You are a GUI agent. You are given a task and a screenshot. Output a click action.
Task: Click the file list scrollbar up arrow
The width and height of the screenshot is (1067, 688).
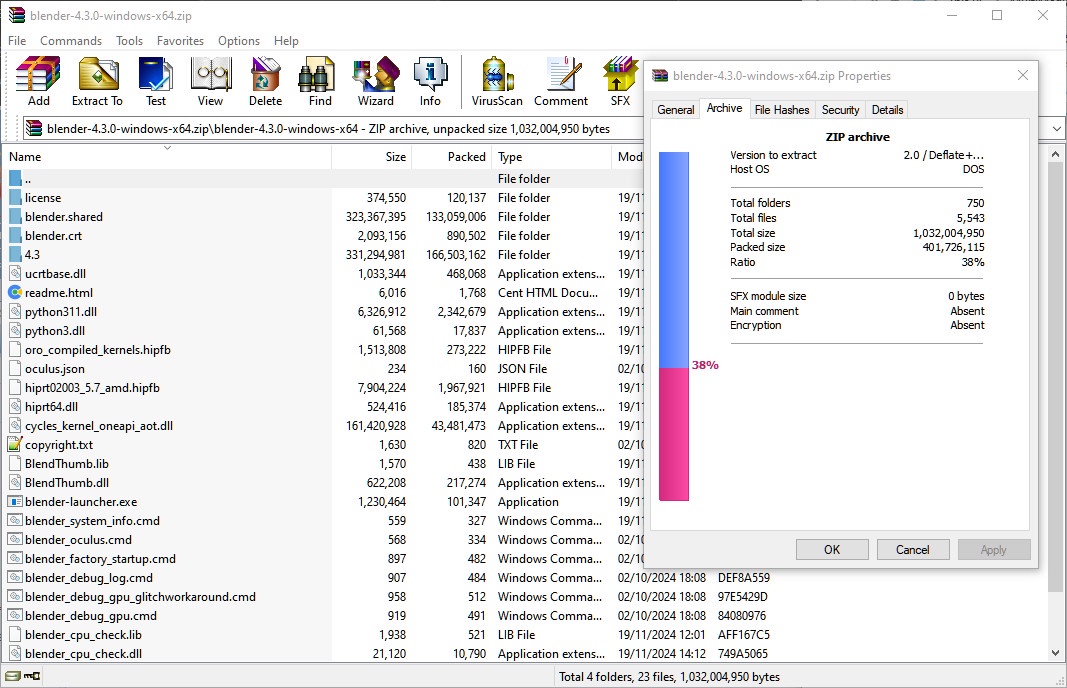1055,154
